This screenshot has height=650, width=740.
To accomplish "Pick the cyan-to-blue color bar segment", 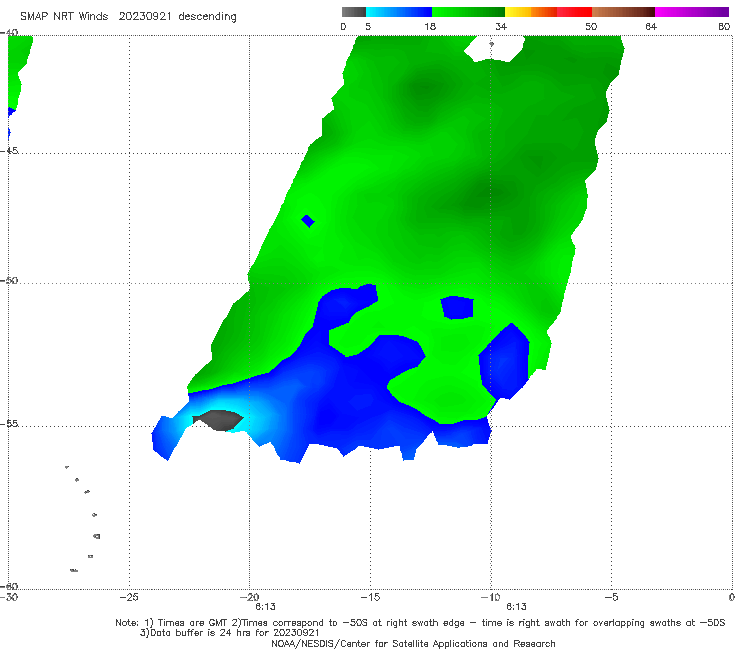I will (x=399, y=12).
